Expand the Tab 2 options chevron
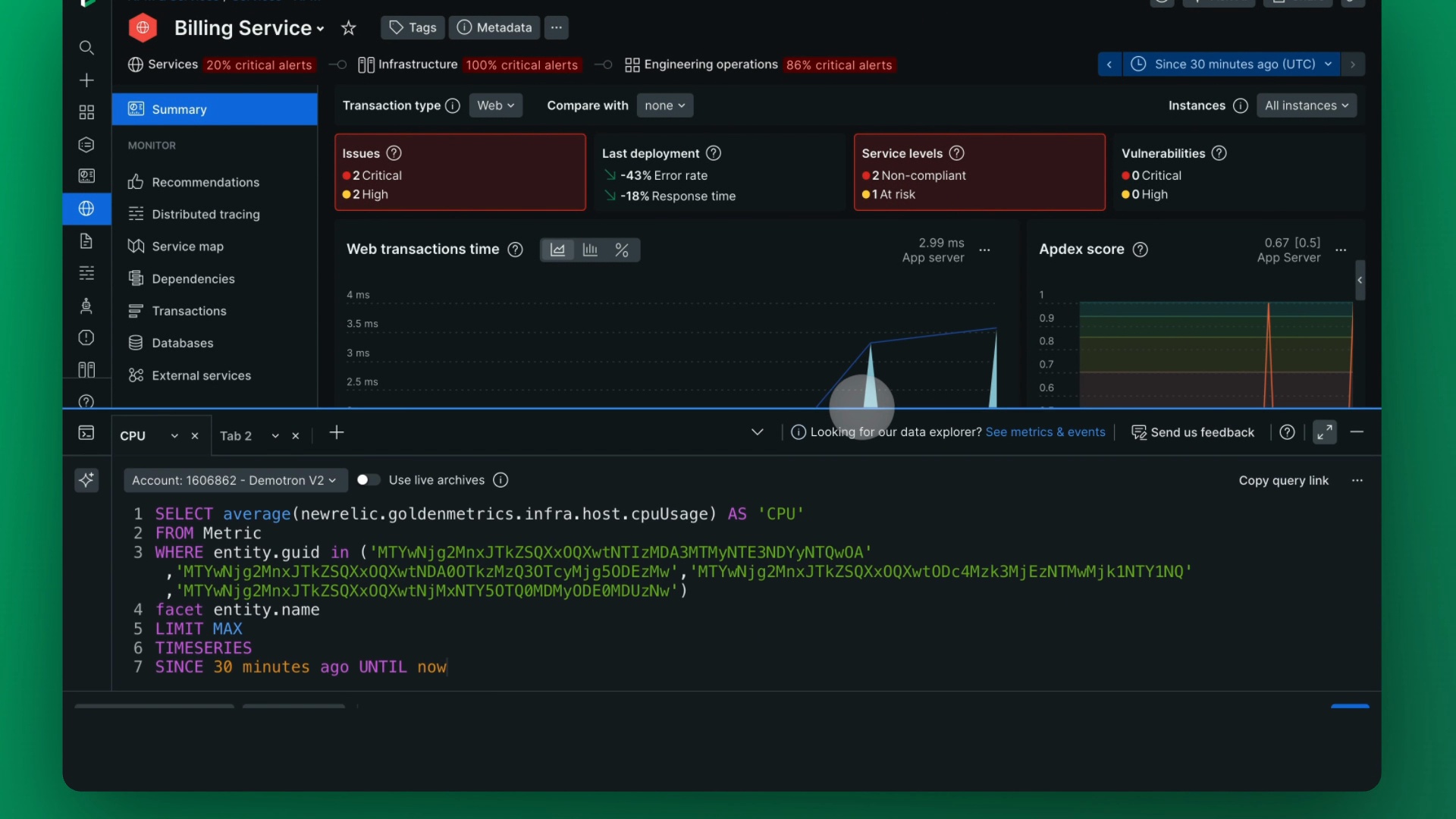Image resolution: width=1456 pixels, height=819 pixels. click(x=275, y=436)
